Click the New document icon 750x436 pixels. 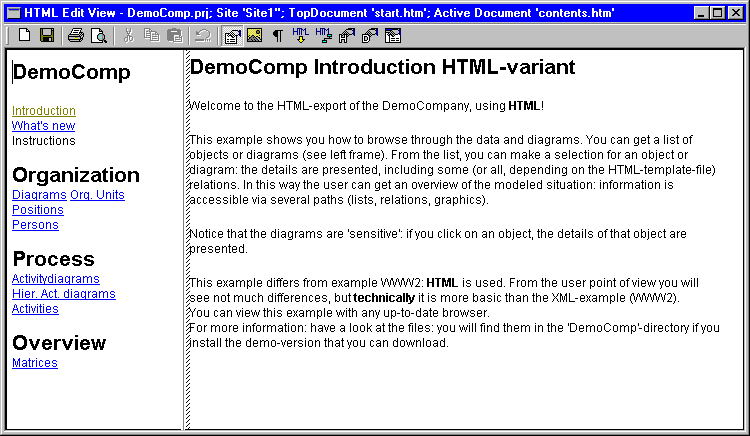pos(24,35)
